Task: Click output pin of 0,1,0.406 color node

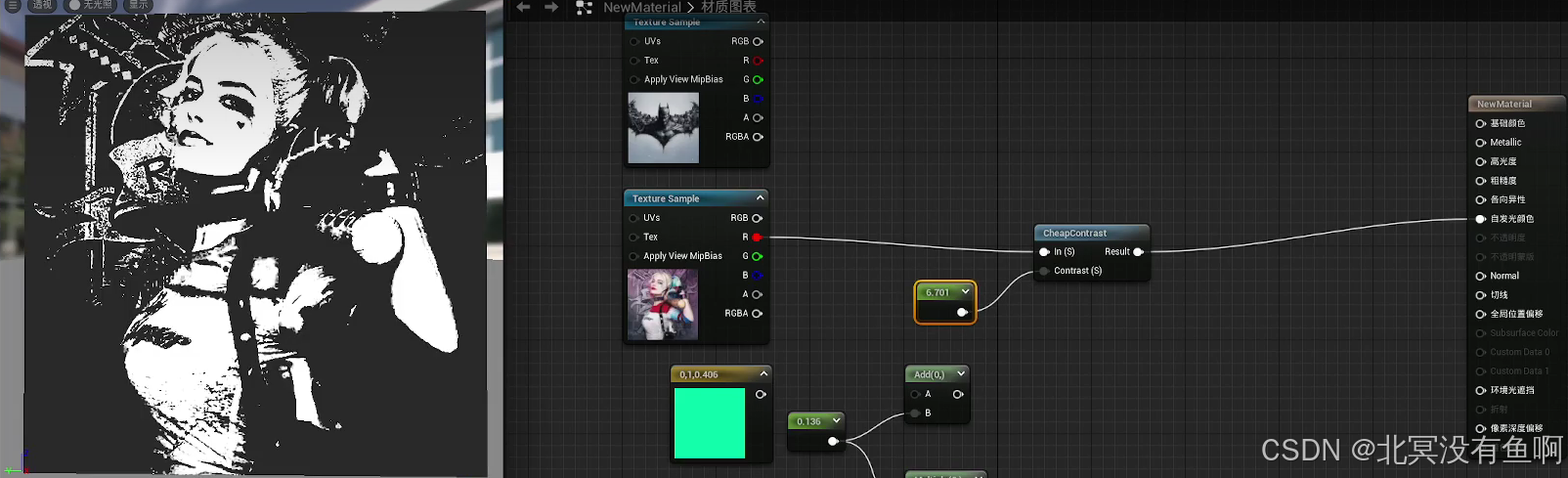Action: 761,395
